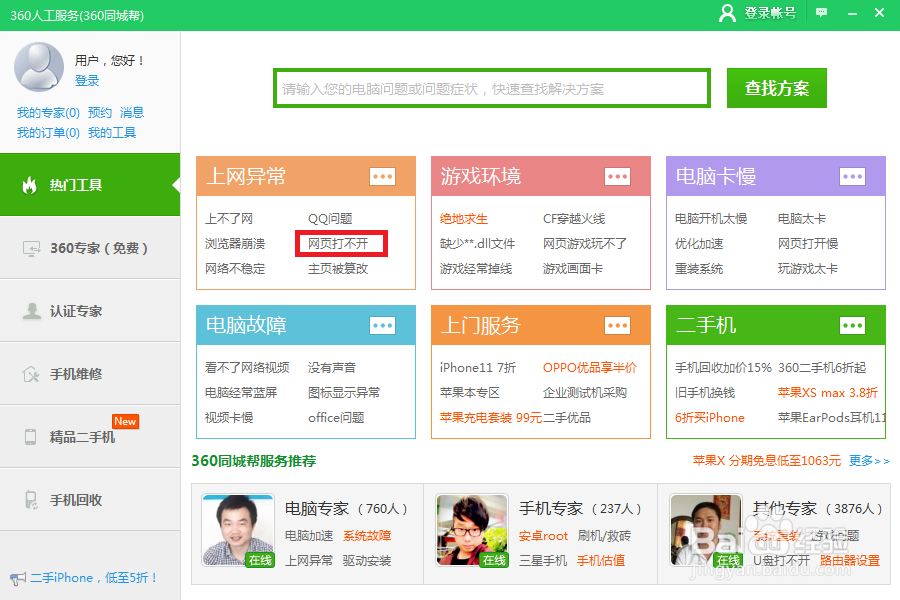Click the user avatar picture

pos(39,67)
